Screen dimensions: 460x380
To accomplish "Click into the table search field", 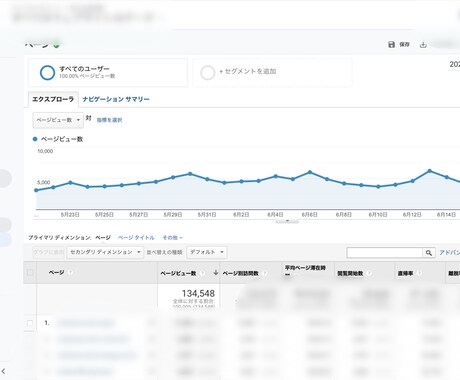I will [x=384, y=253].
